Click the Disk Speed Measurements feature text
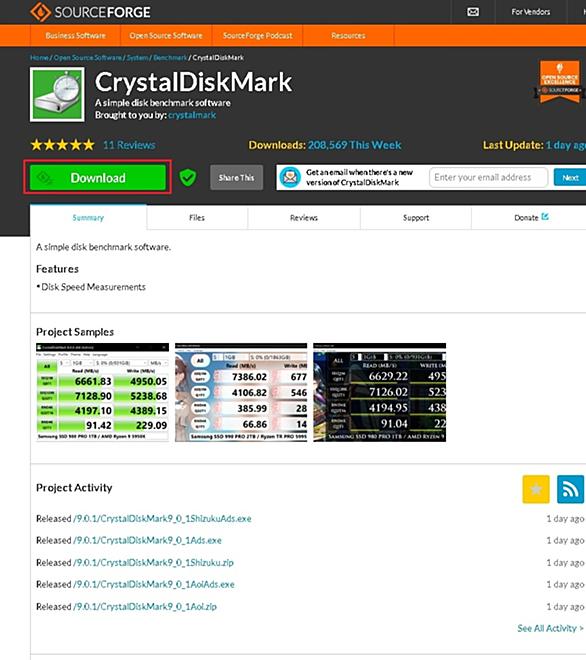This screenshot has height=660, width=586. (93, 287)
